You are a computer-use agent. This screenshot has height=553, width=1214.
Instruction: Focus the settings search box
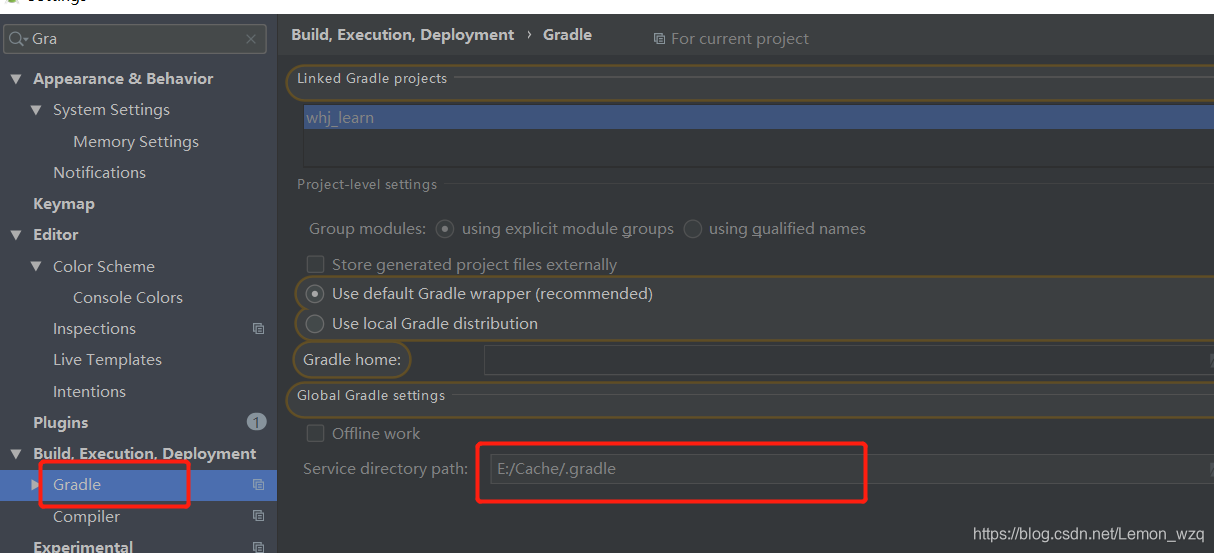point(135,39)
